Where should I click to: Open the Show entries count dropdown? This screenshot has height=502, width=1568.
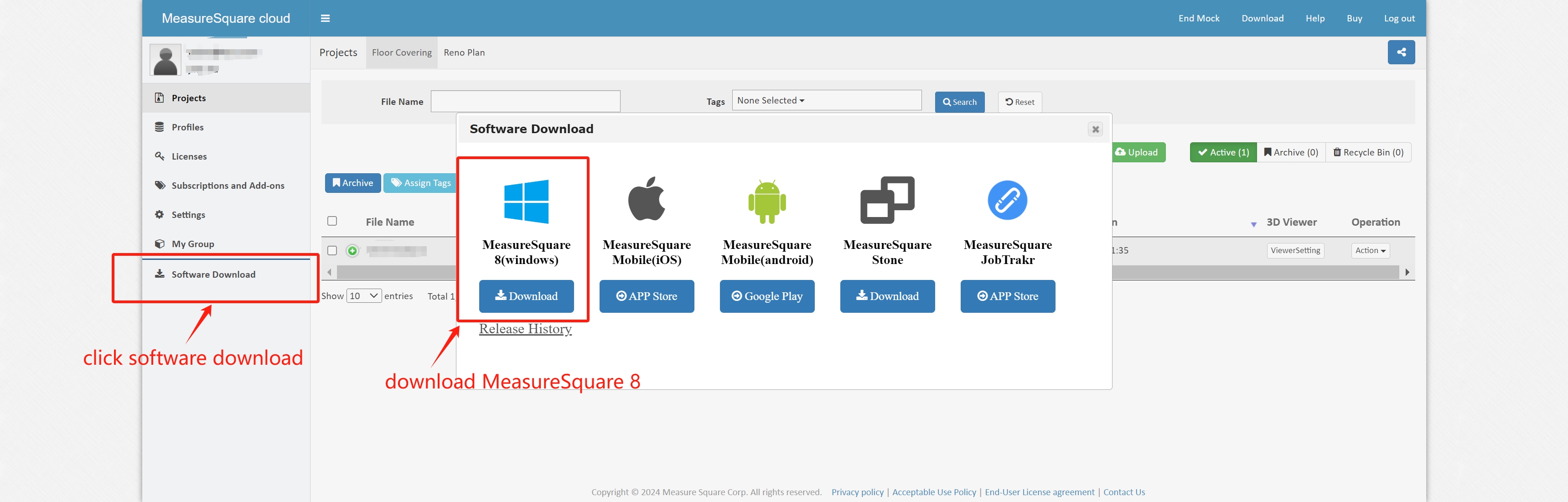point(363,296)
